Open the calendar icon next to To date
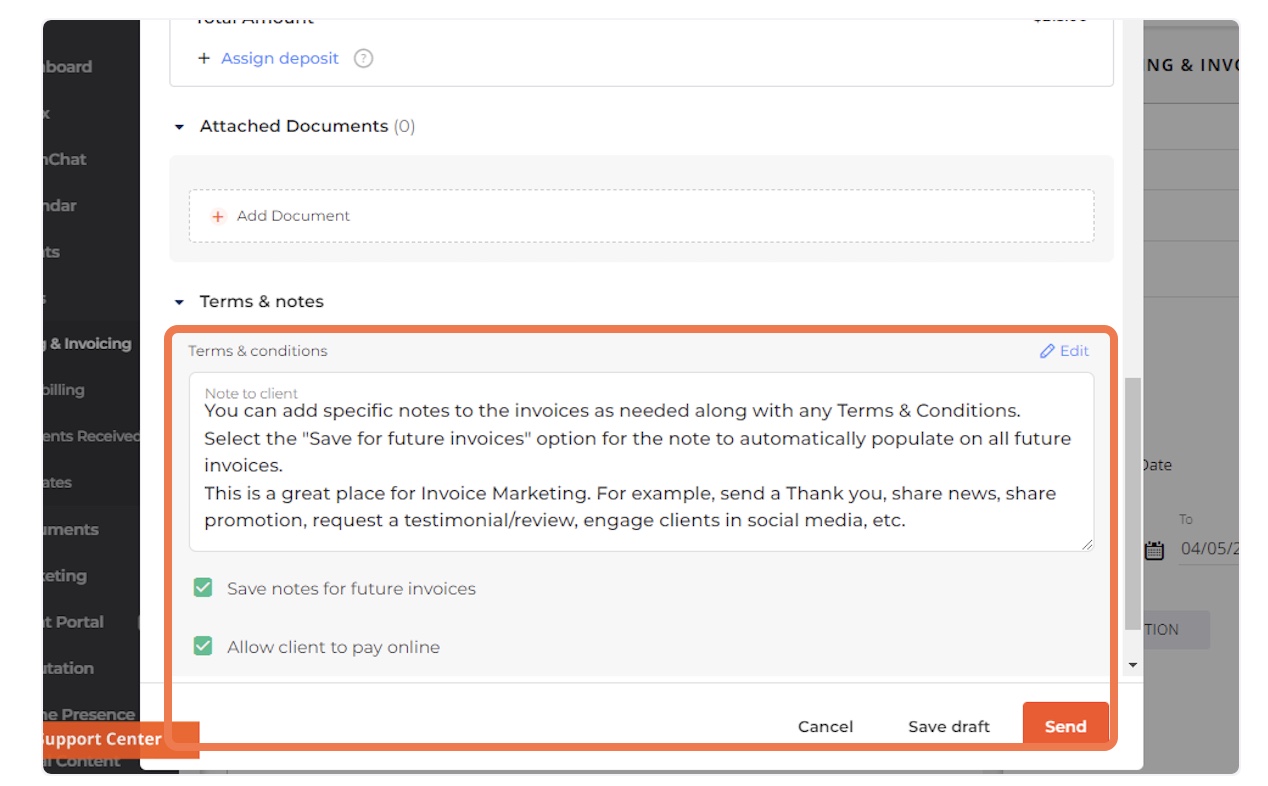 (x=1154, y=550)
